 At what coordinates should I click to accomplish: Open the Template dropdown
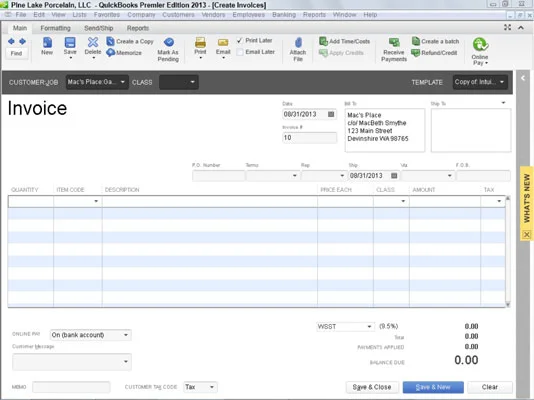click(x=502, y=82)
